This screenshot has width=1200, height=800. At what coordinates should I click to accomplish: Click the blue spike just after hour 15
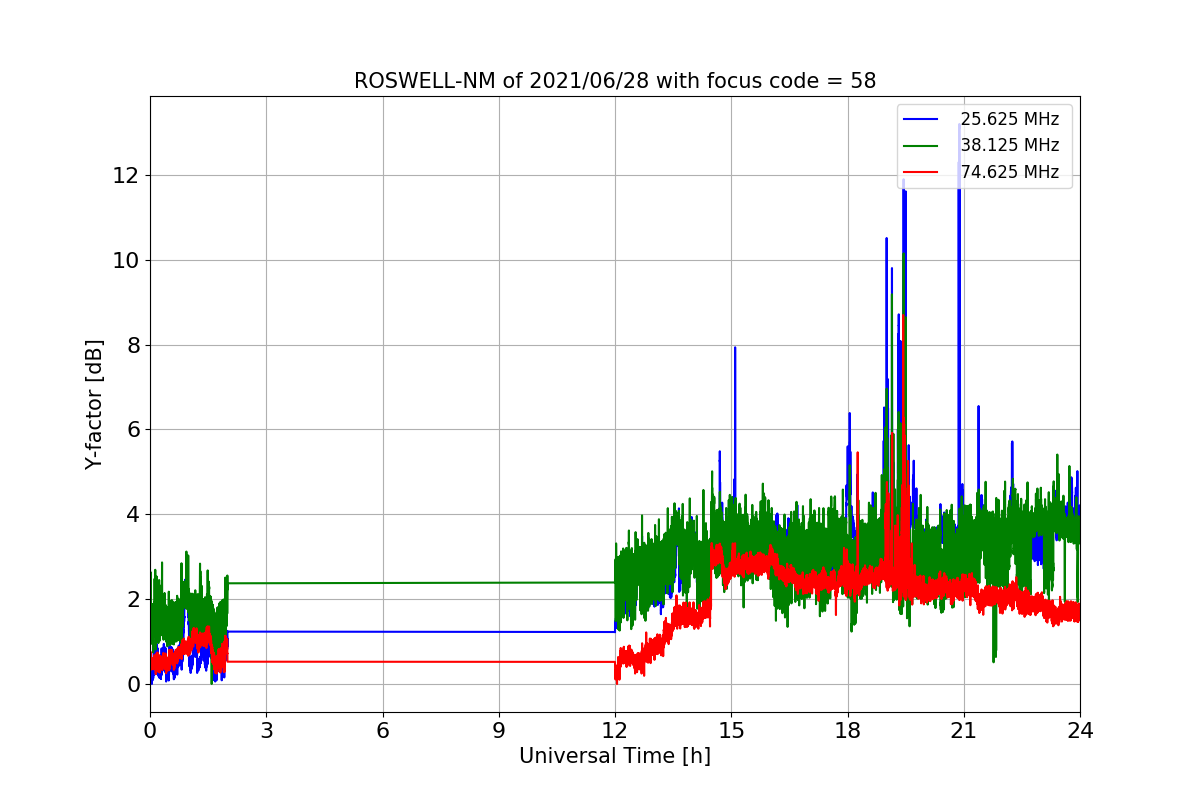(x=735, y=420)
